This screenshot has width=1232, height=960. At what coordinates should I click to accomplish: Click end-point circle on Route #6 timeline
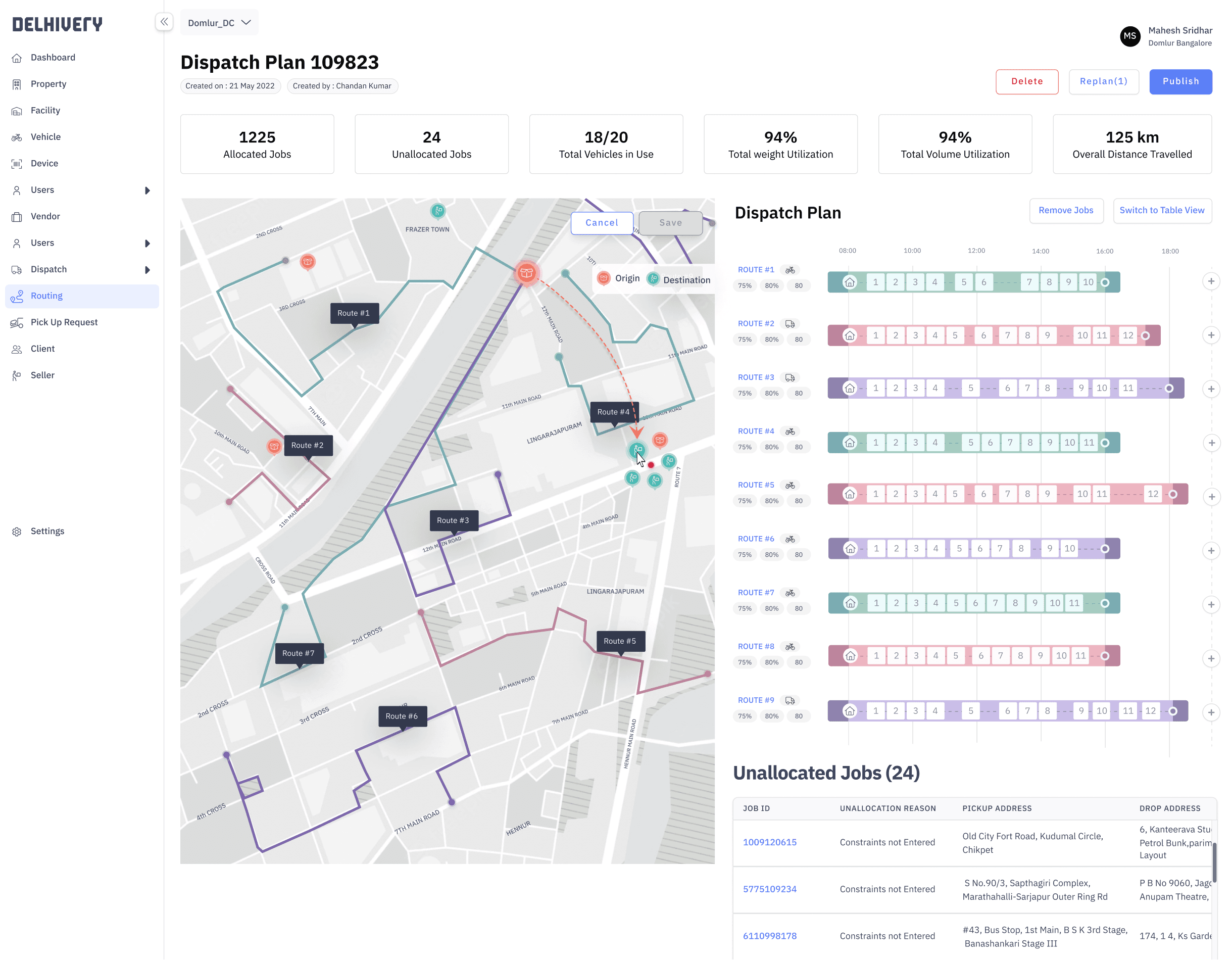(1105, 549)
